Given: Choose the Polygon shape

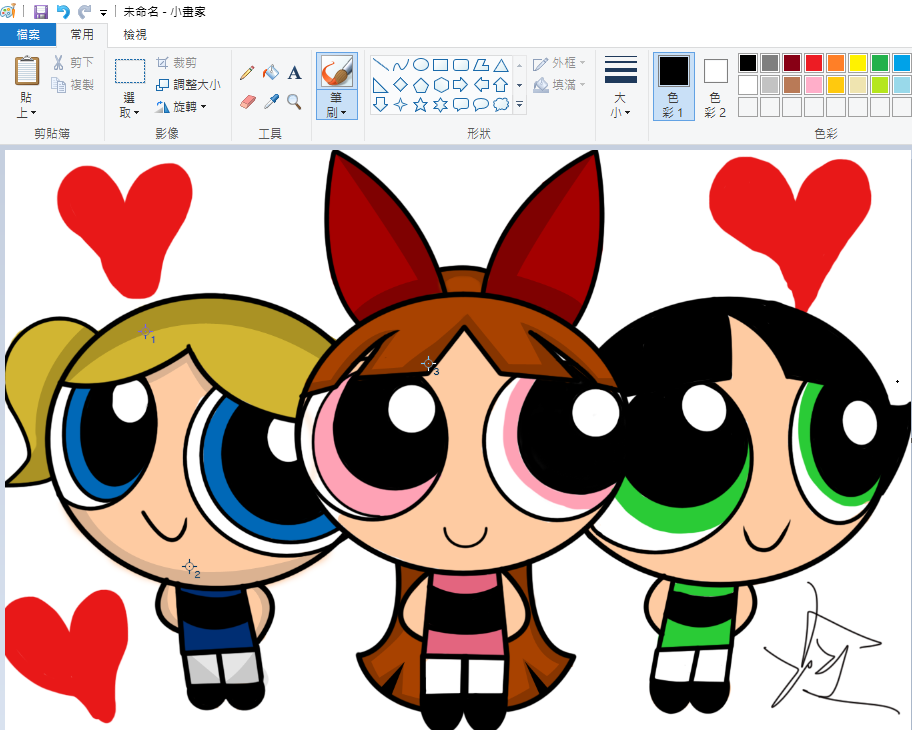Looking at the screenshot, I should (x=481, y=65).
